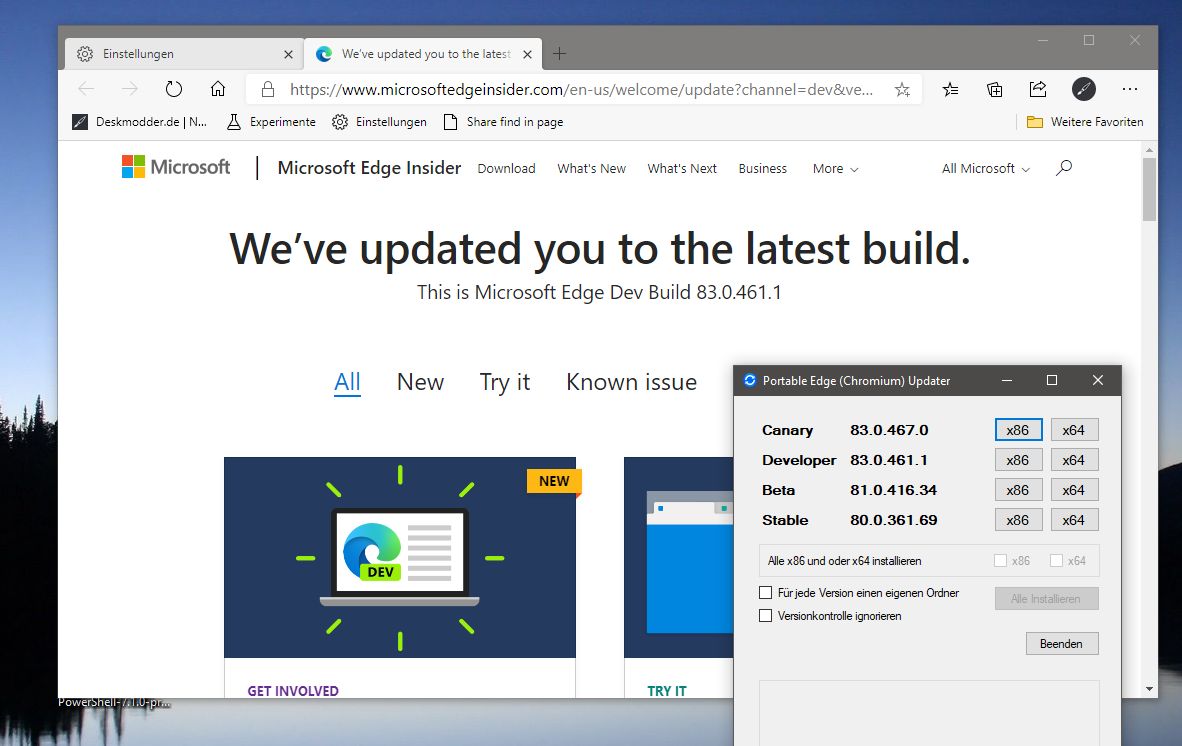Select the 'We've updated you to the latest' tab
The width and height of the screenshot is (1182, 746).
pos(422,54)
